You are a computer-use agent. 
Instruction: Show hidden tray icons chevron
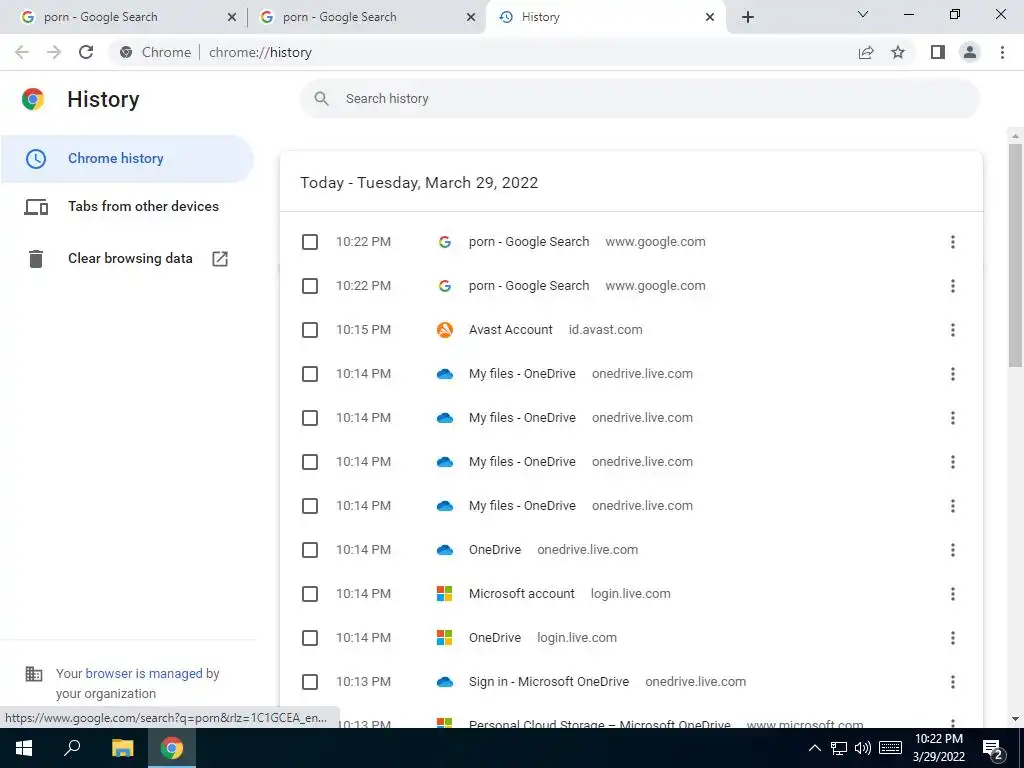[x=815, y=748]
